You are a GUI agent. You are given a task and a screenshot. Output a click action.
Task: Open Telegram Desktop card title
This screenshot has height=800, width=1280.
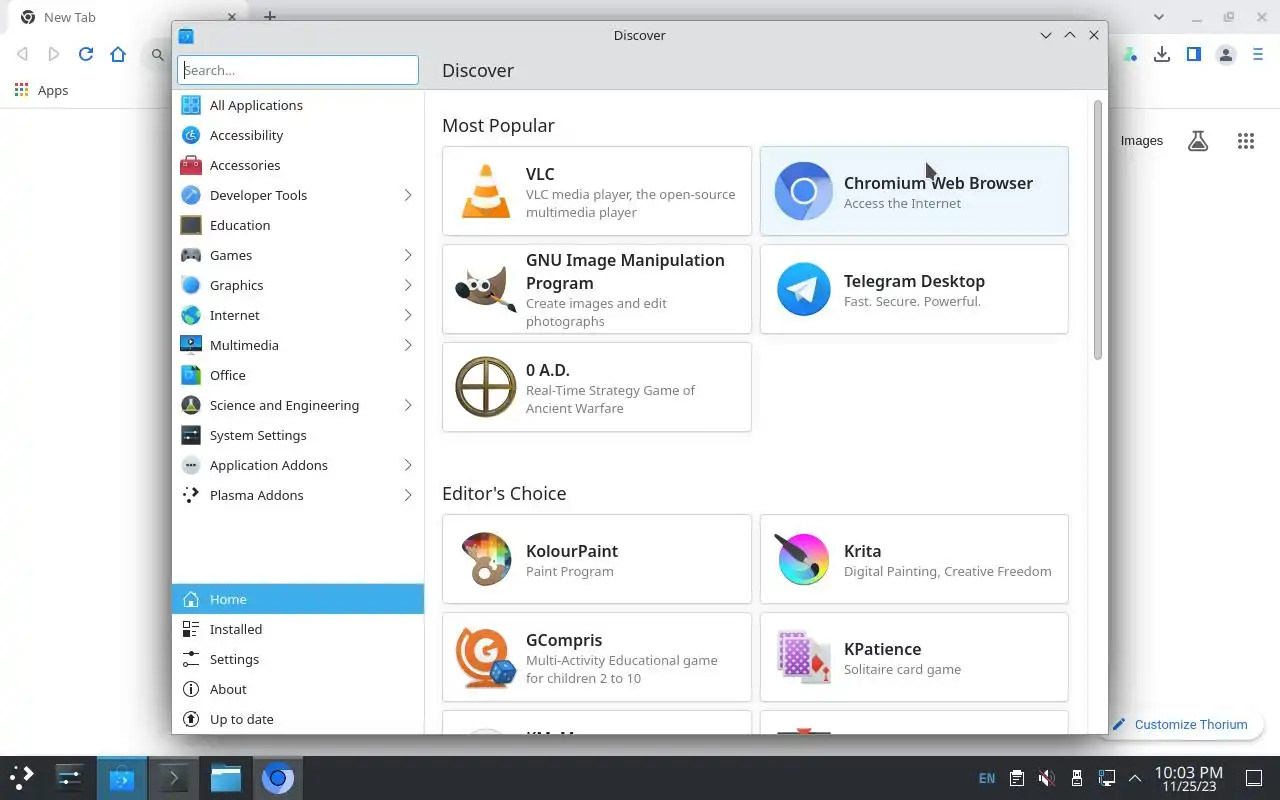click(914, 281)
